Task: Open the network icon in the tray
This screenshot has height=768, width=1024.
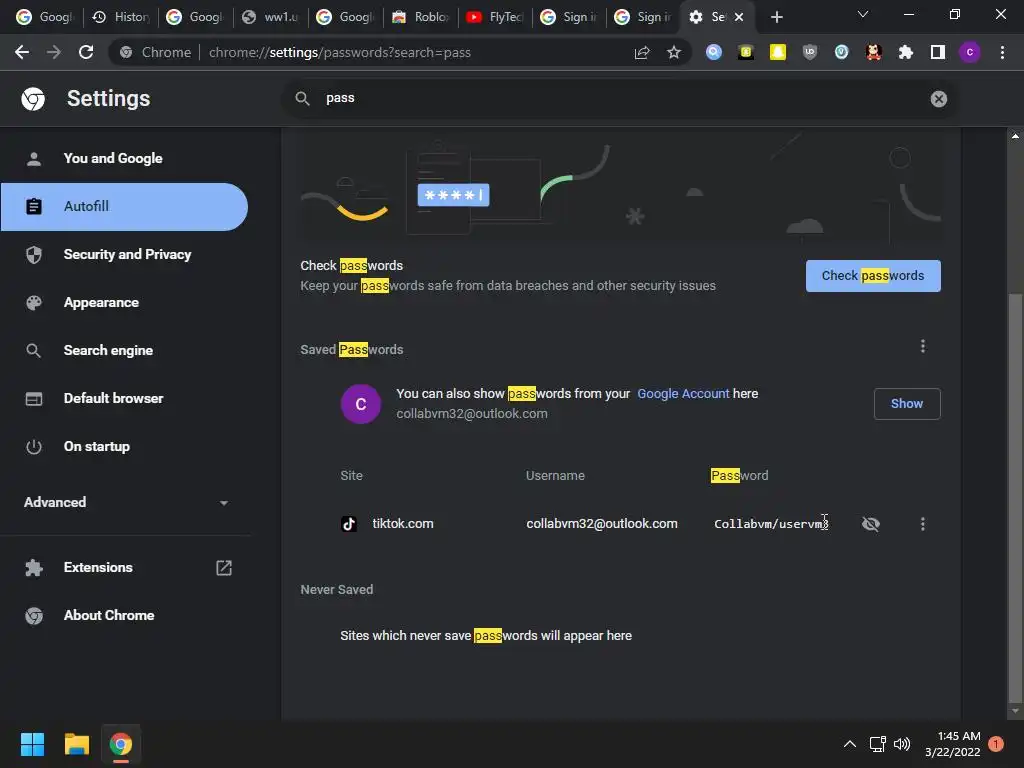Action: 877,744
